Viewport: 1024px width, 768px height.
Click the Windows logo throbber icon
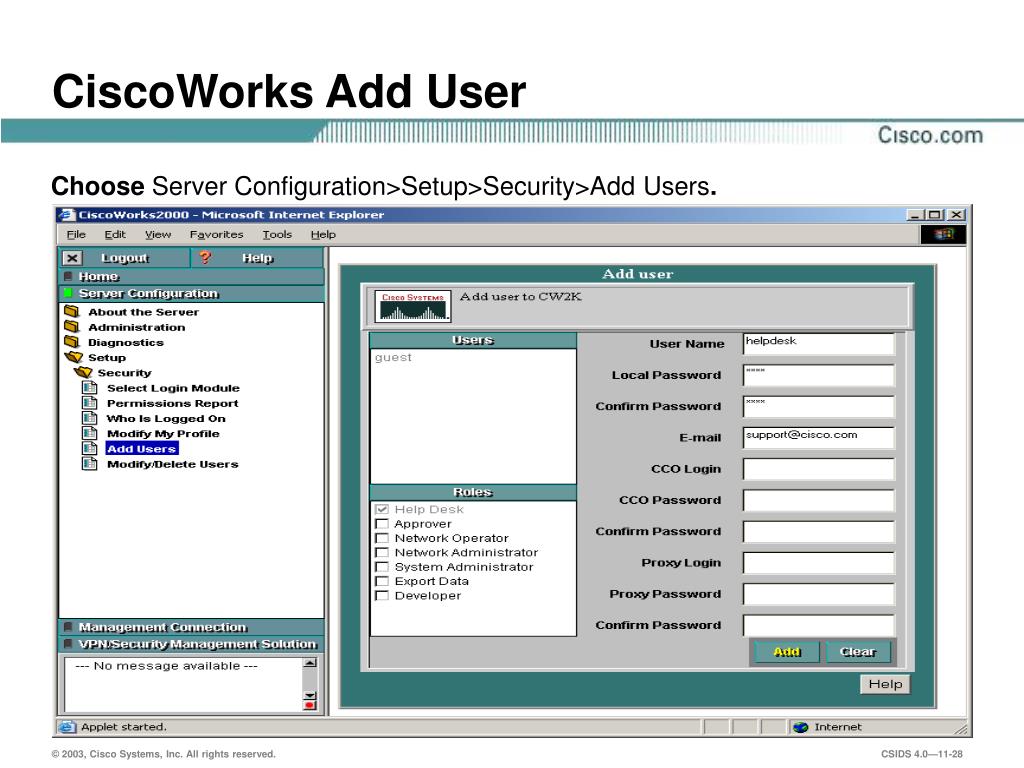[943, 234]
